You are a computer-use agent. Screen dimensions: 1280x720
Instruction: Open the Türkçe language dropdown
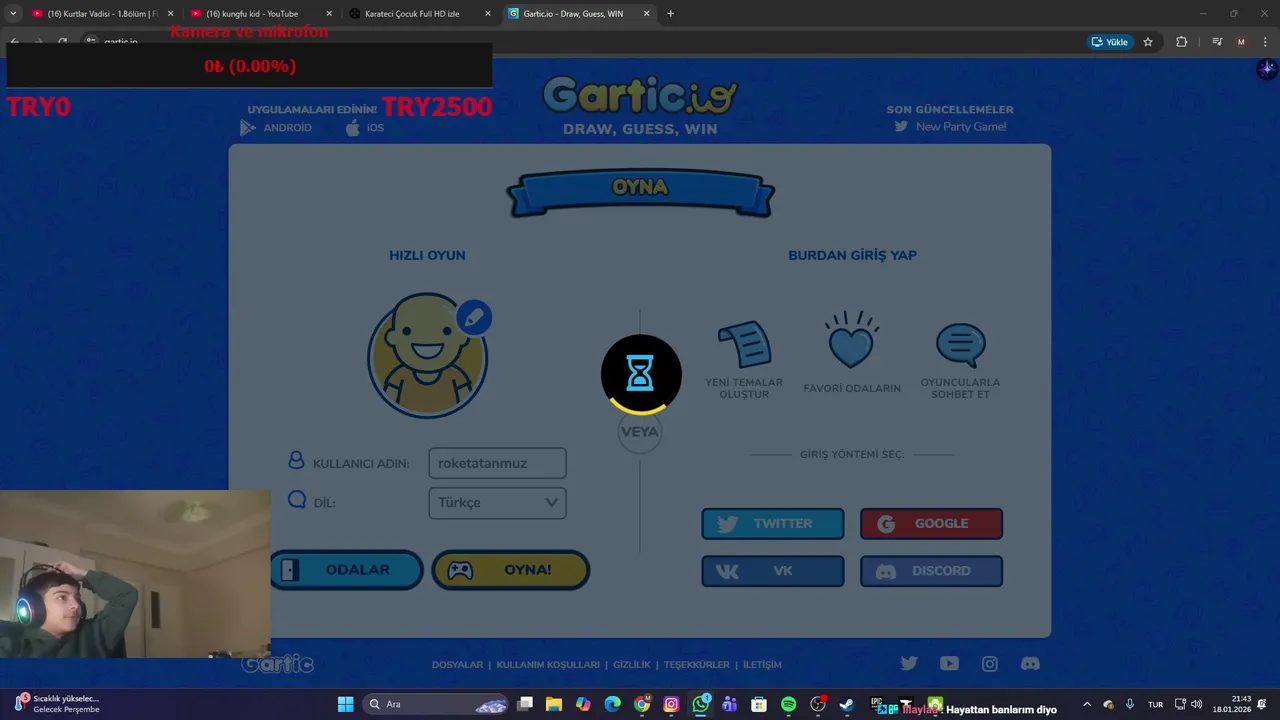point(497,503)
